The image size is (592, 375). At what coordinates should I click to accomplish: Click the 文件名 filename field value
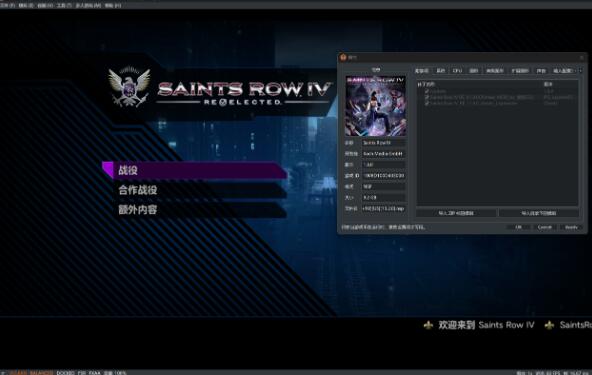(384, 208)
